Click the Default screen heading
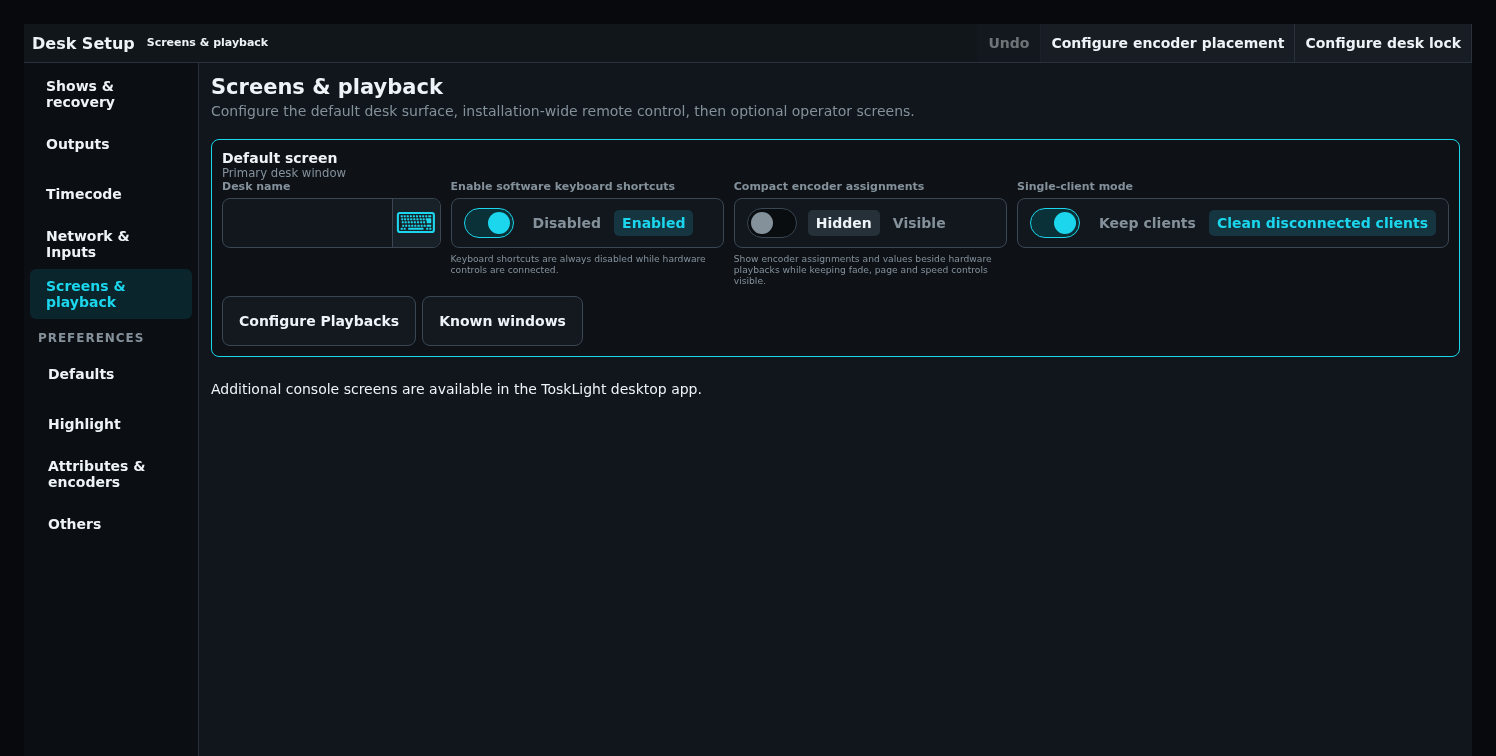 [280, 158]
